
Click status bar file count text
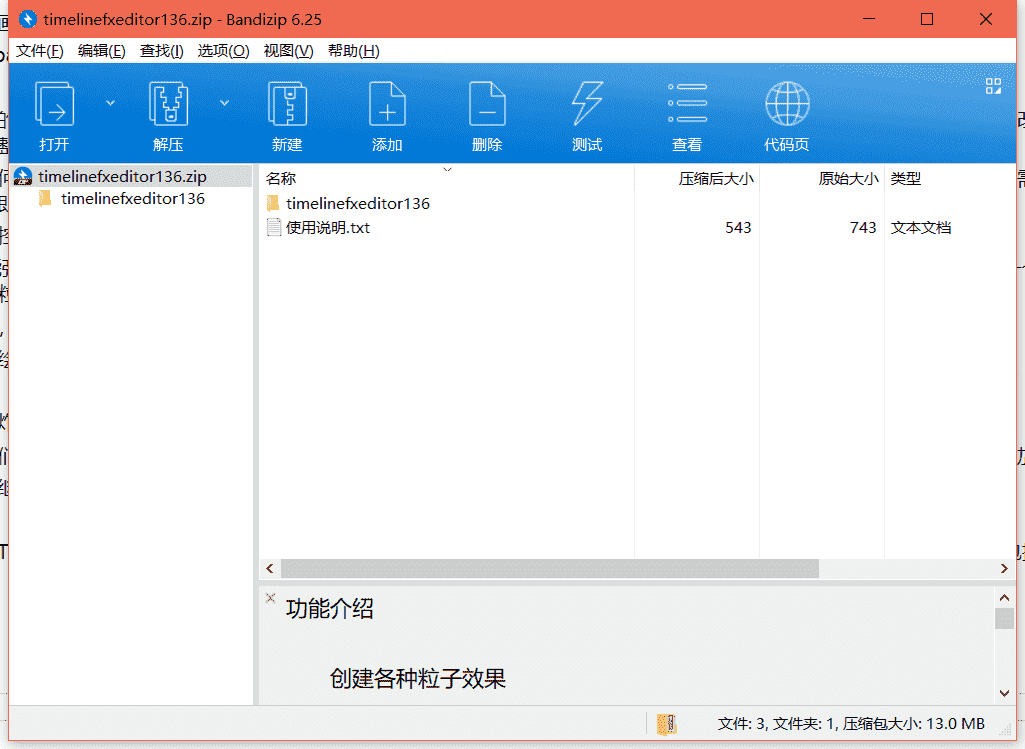[x=851, y=724]
